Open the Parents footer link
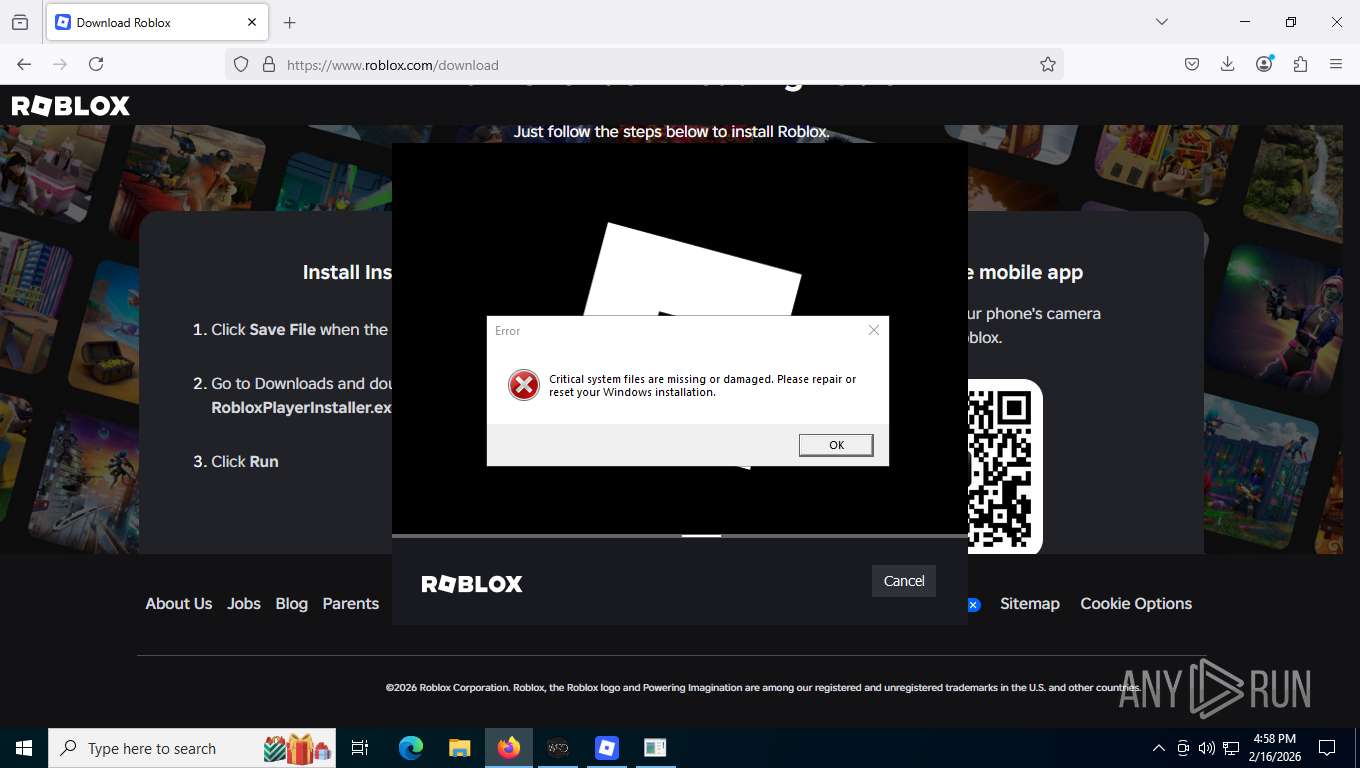 [351, 603]
